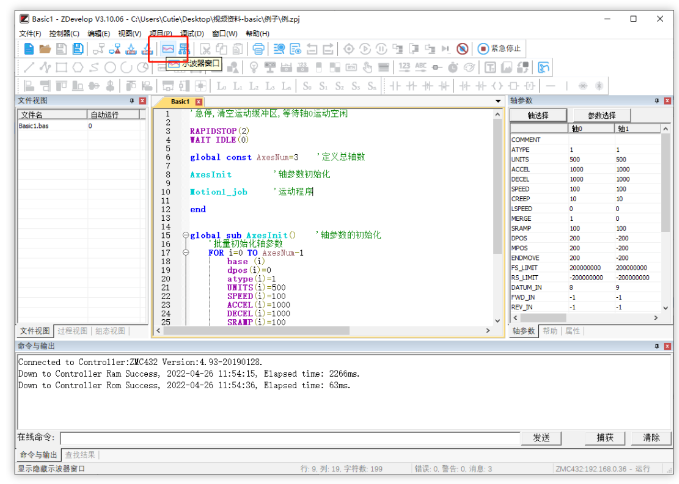
Task: Open a project with the folder icon
Action: 45,49
